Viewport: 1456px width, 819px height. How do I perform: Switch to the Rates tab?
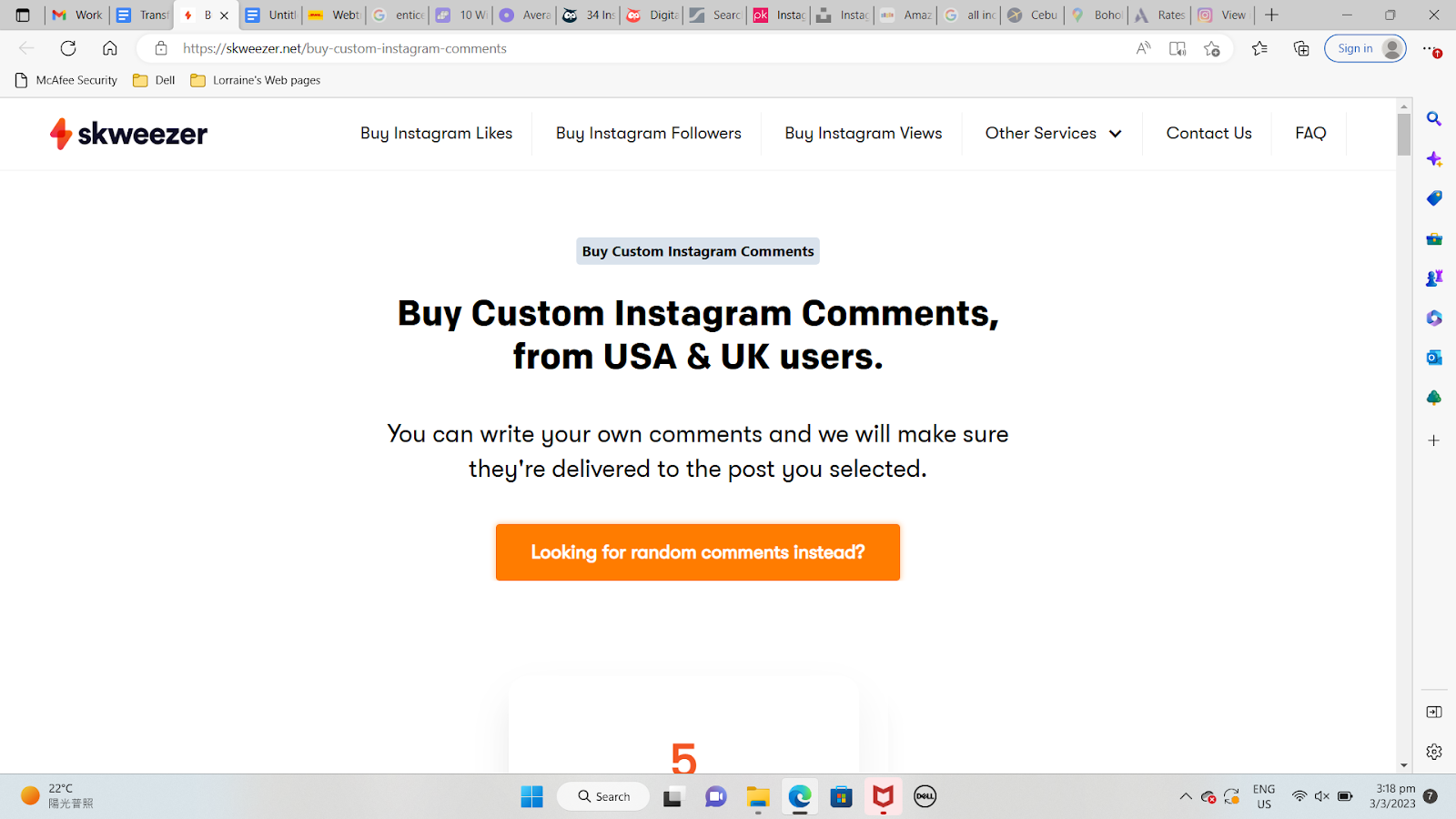pos(1159,15)
